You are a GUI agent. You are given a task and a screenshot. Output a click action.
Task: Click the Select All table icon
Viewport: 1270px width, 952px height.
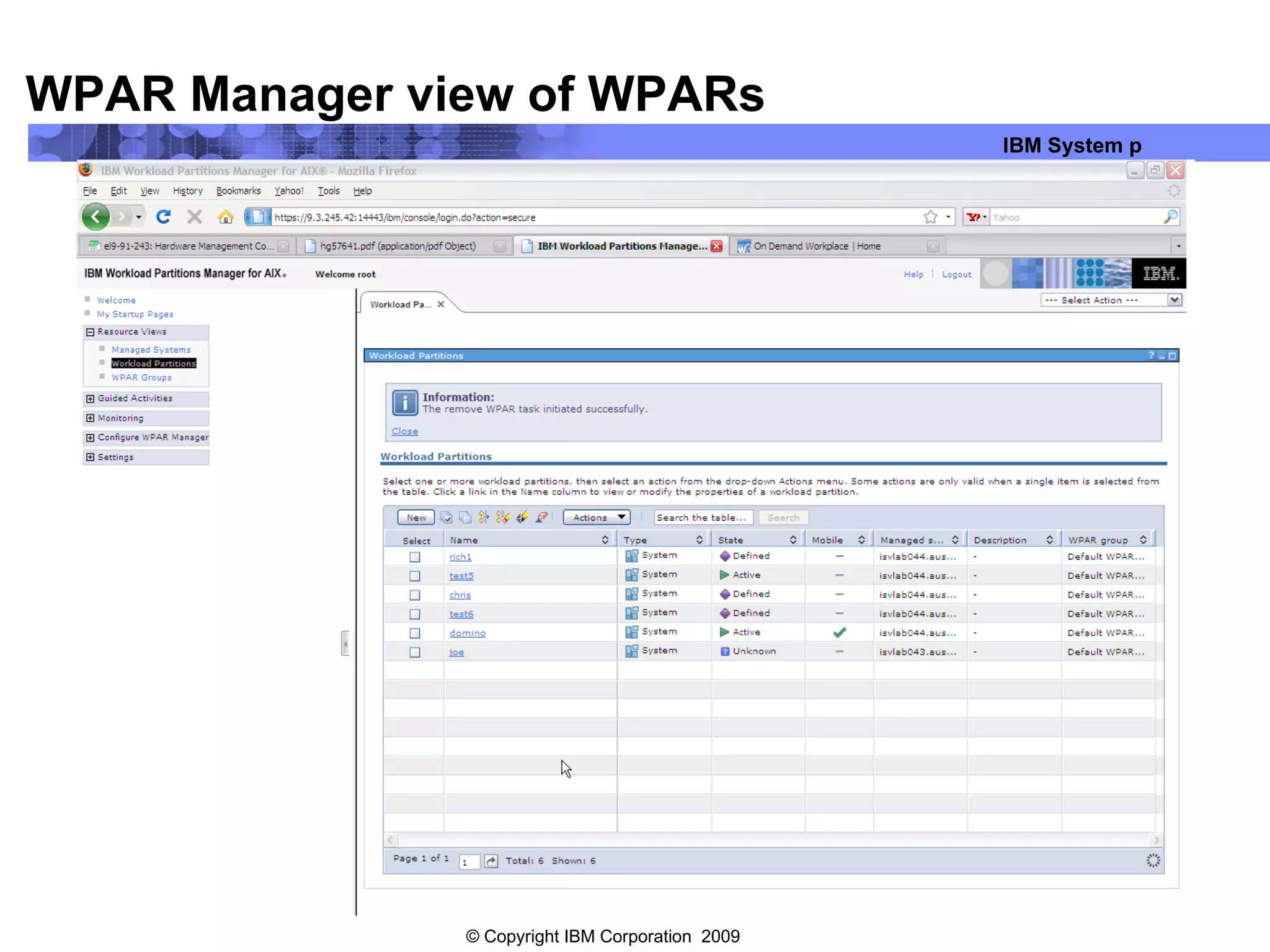click(x=446, y=518)
